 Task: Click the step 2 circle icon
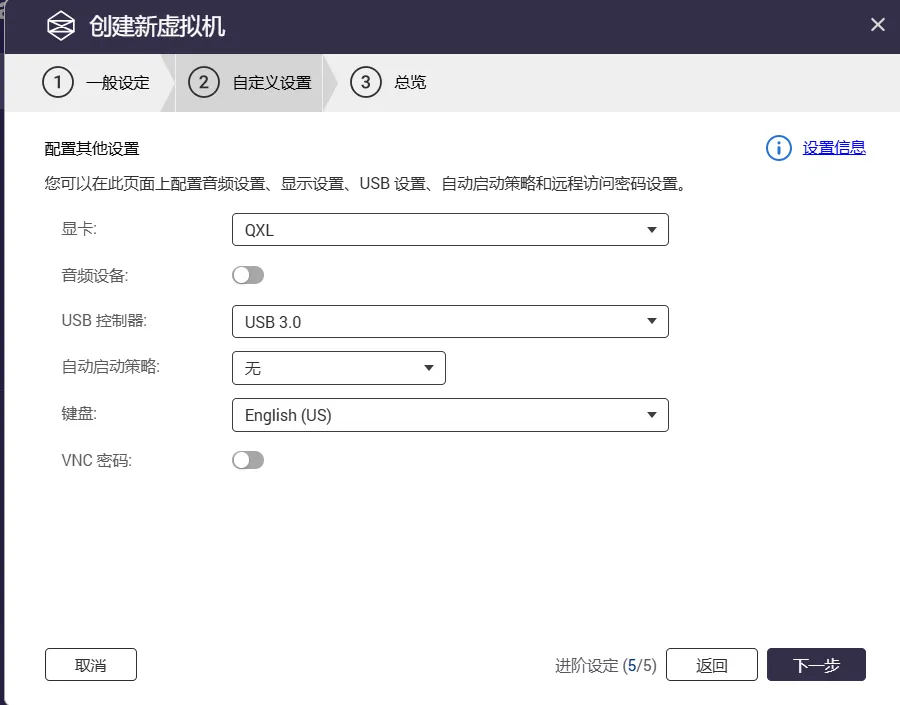click(x=204, y=82)
